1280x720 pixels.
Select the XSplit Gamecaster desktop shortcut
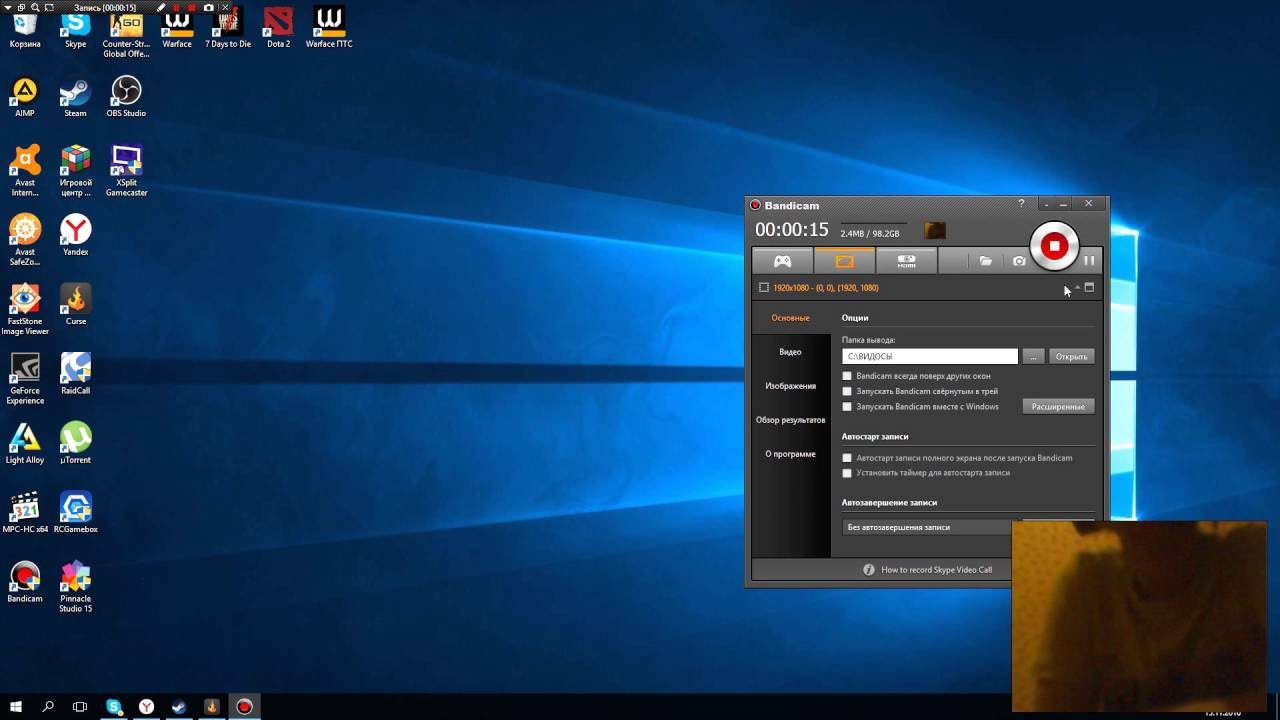[x=126, y=171]
